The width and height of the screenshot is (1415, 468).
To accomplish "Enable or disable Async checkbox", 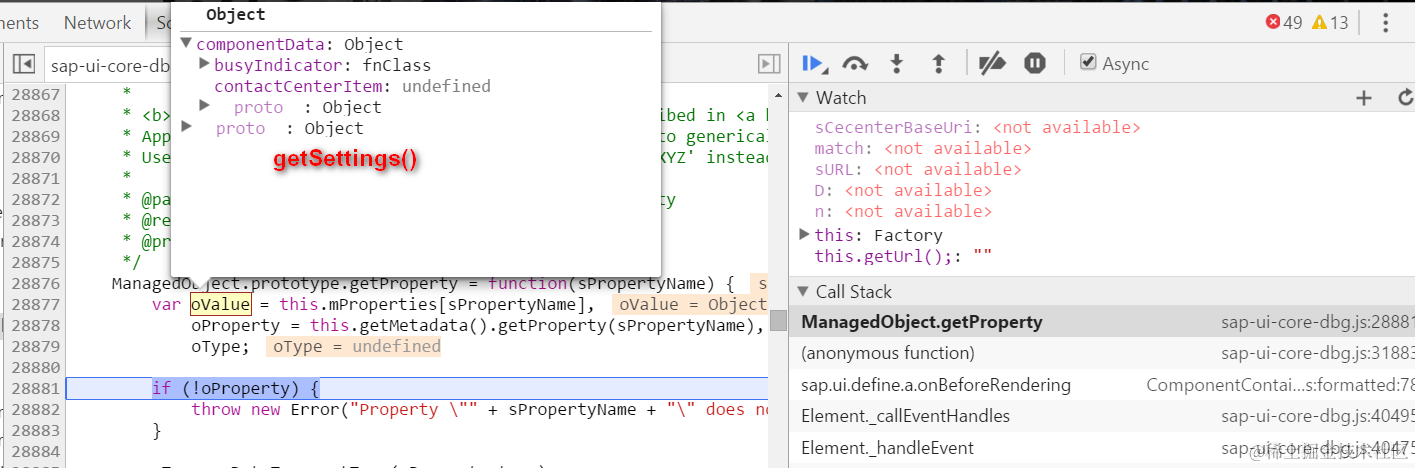I will point(1088,63).
